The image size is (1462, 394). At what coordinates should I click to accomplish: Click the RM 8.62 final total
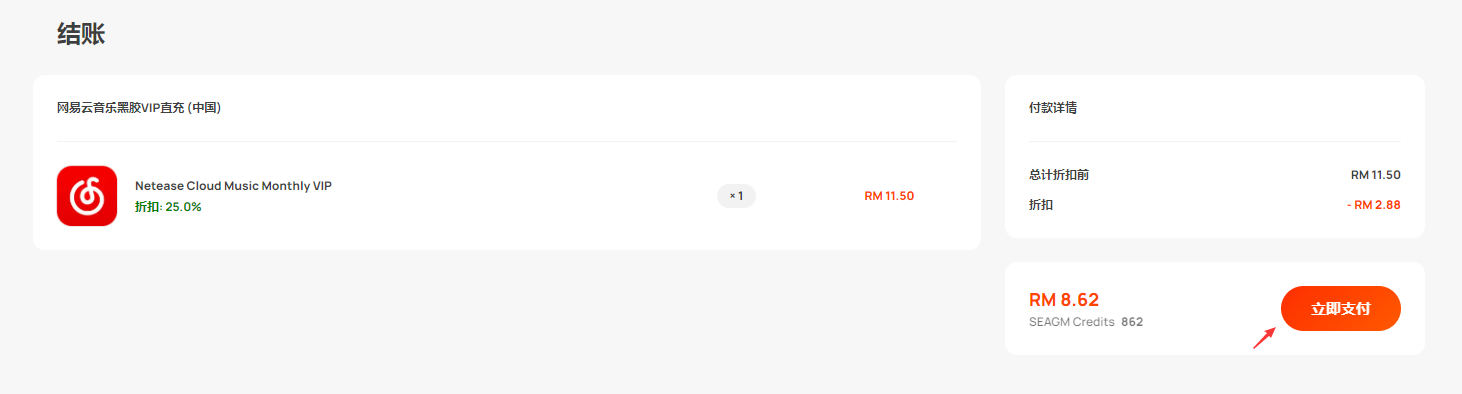[1064, 299]
